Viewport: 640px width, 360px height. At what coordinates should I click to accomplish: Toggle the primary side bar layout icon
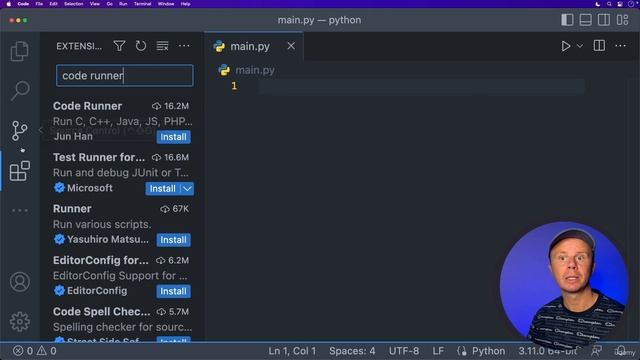567,20
